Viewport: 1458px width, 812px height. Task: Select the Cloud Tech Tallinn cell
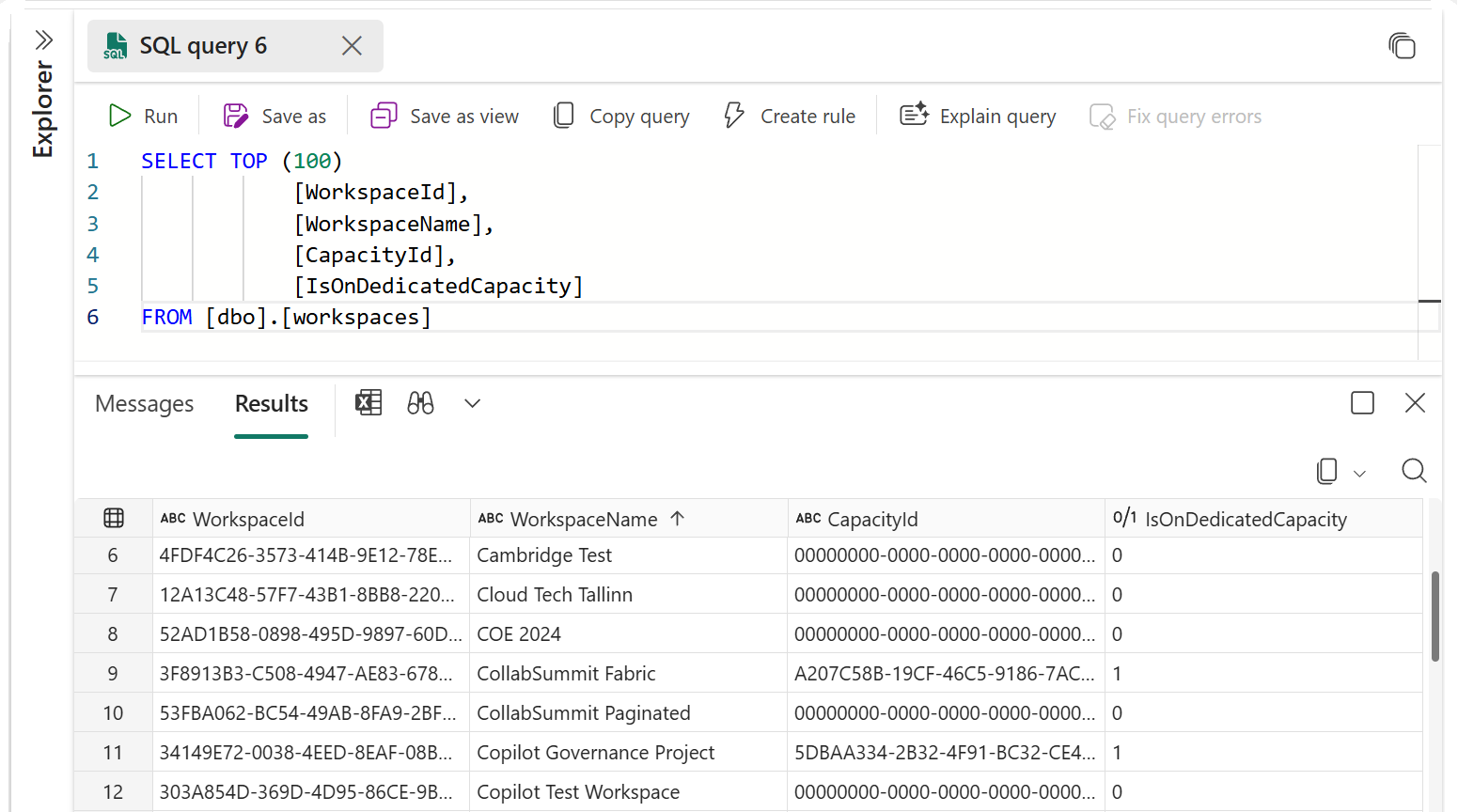pos(629,595)
